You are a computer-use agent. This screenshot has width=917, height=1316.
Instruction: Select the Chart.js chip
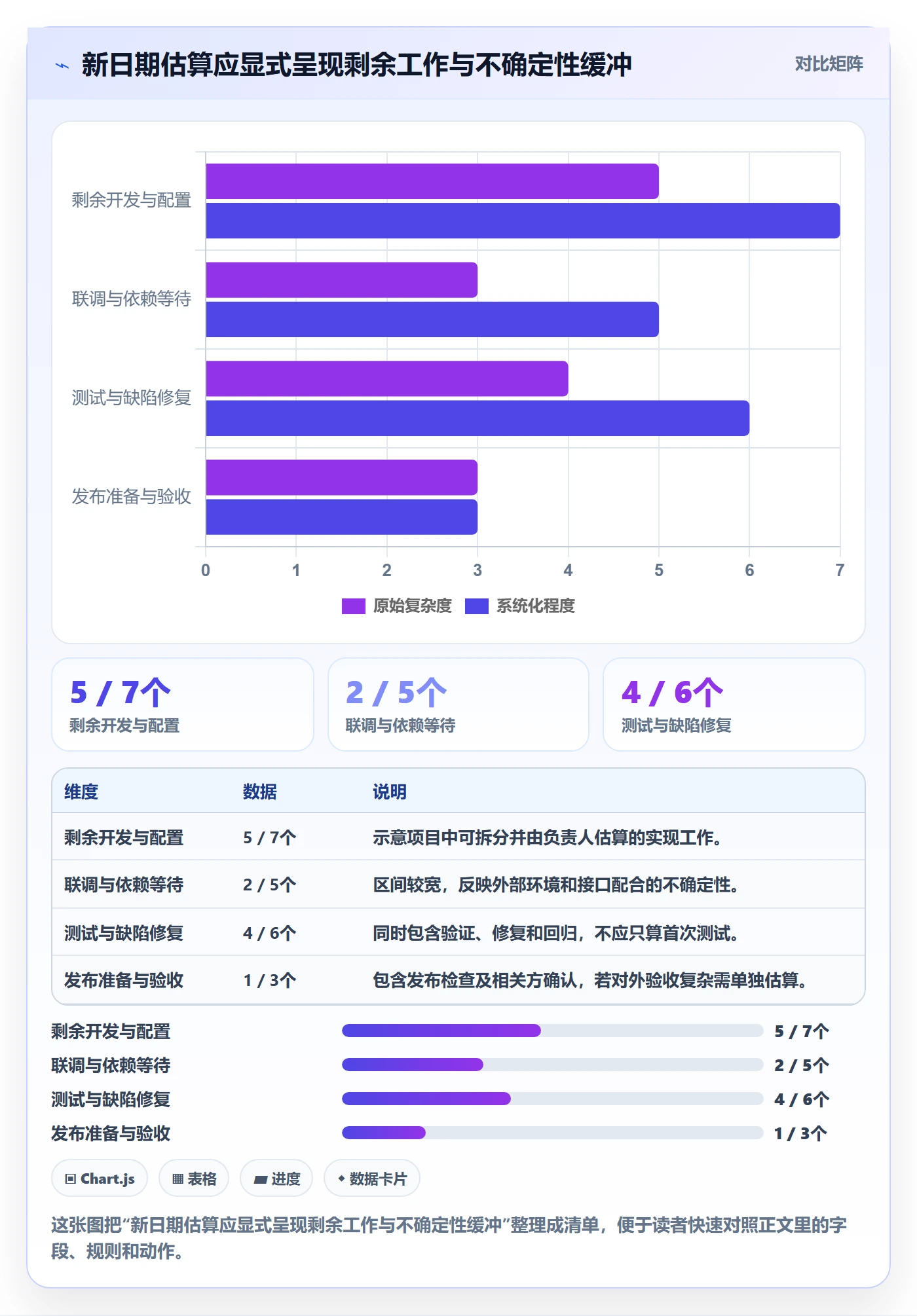coord(100,1179)
